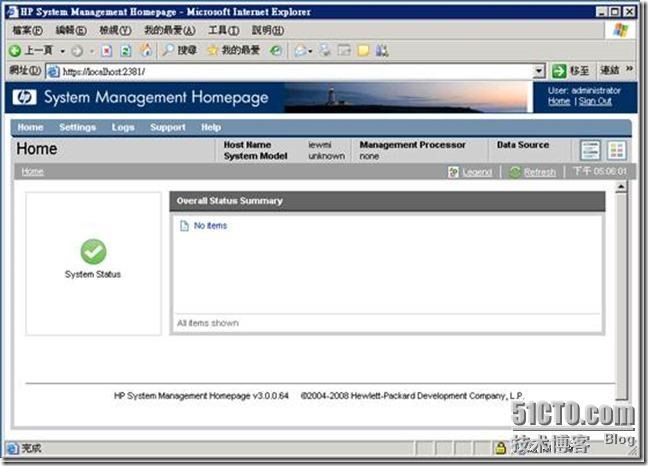This screenshot has width=648, height=466.
Task: Click the System Model label
Action: 255,156
